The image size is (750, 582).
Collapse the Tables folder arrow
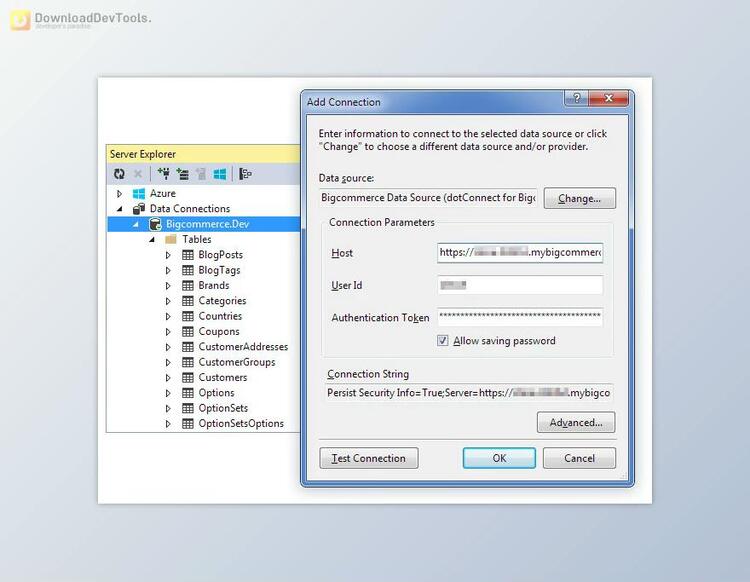(x=152, y=240)
